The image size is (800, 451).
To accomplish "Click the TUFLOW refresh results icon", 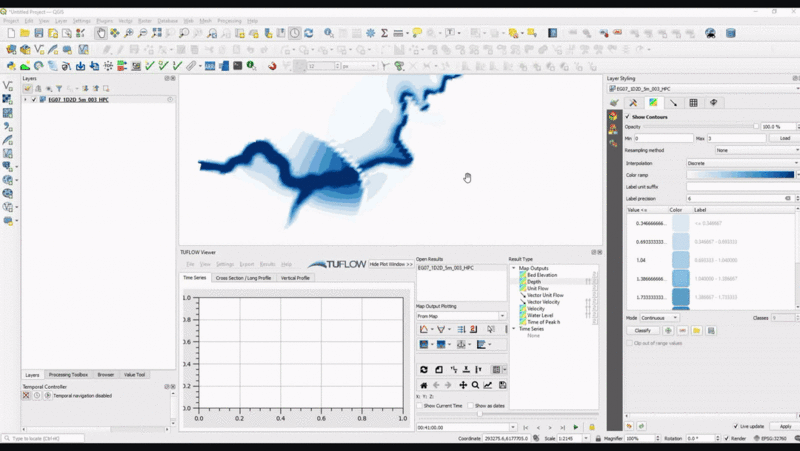I will click(x=424, y=370).
